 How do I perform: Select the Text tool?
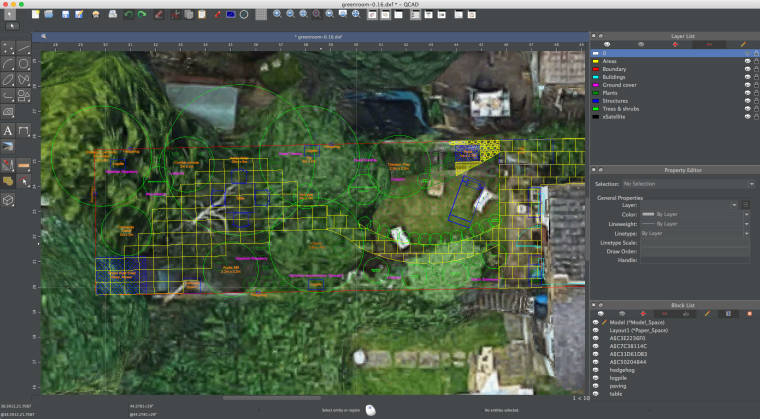(x=8, y=130)
